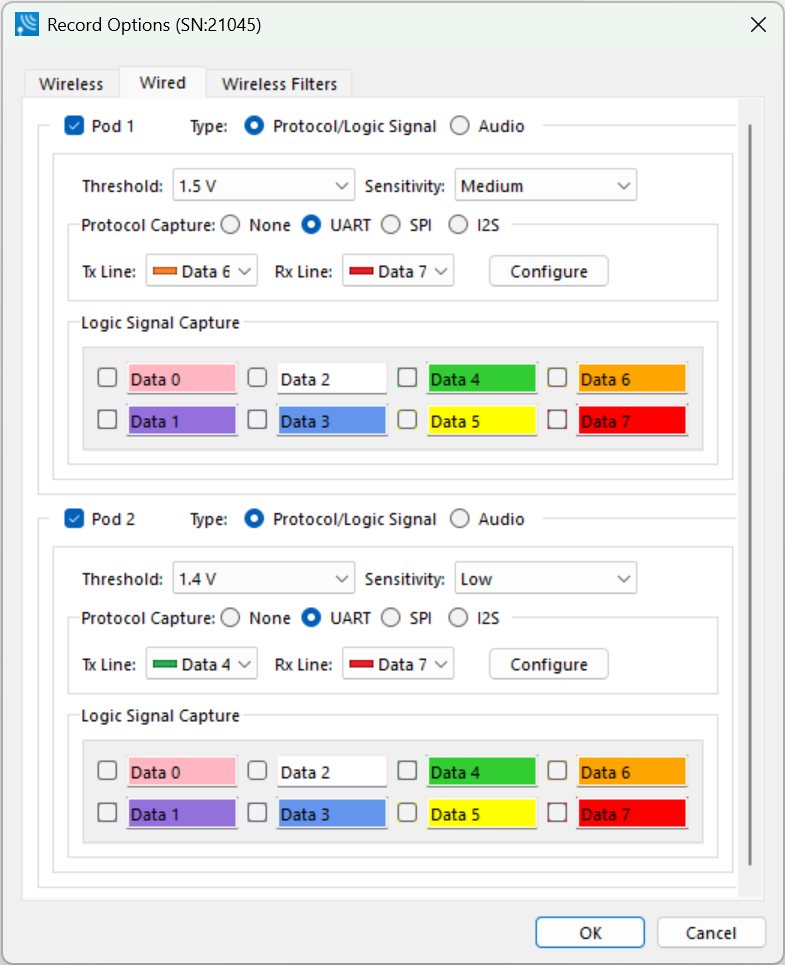The height and width of the screenshot is (965, 785).
Task: Click Pod 2 blue Data 3 color label
Action: [x=332, y=813]
